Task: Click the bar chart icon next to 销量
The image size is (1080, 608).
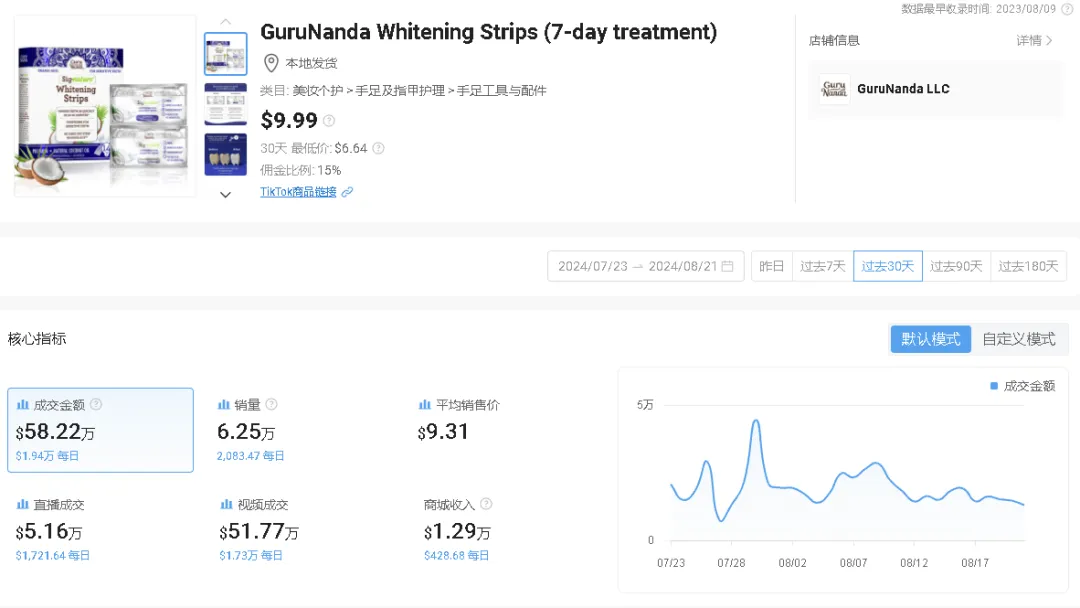Action: point(224,405)
